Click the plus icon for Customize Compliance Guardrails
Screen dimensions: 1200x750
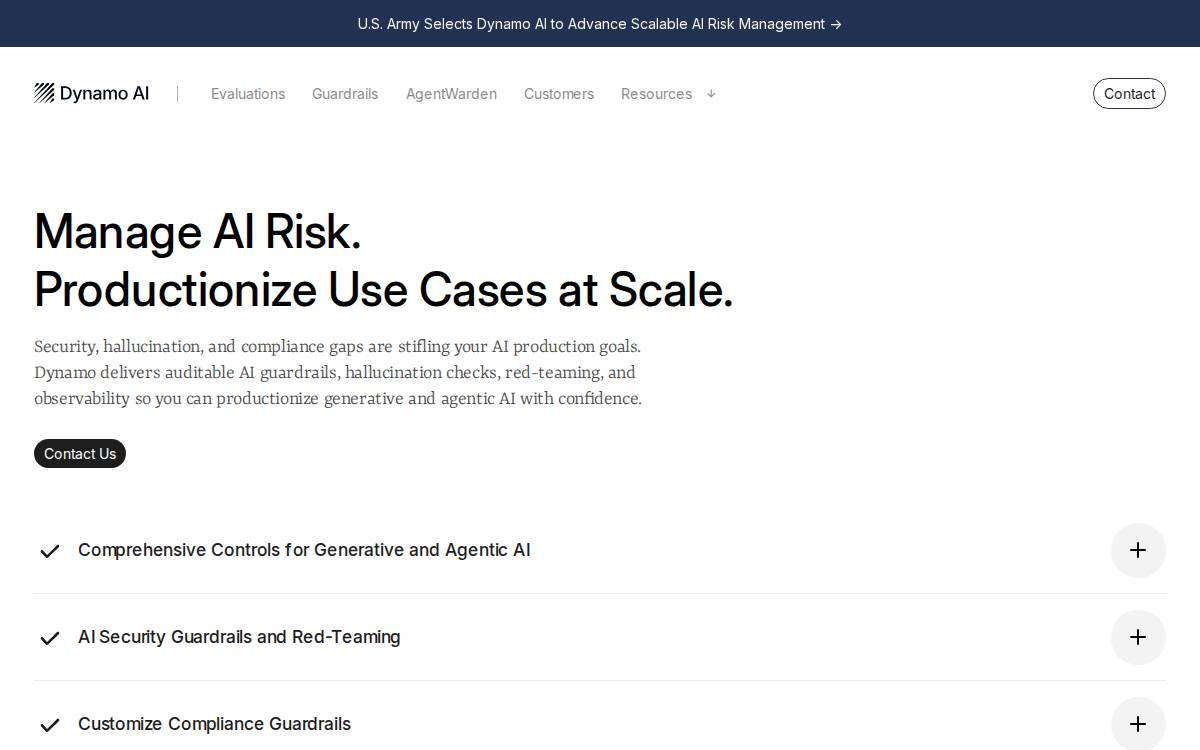[1138, 724]
